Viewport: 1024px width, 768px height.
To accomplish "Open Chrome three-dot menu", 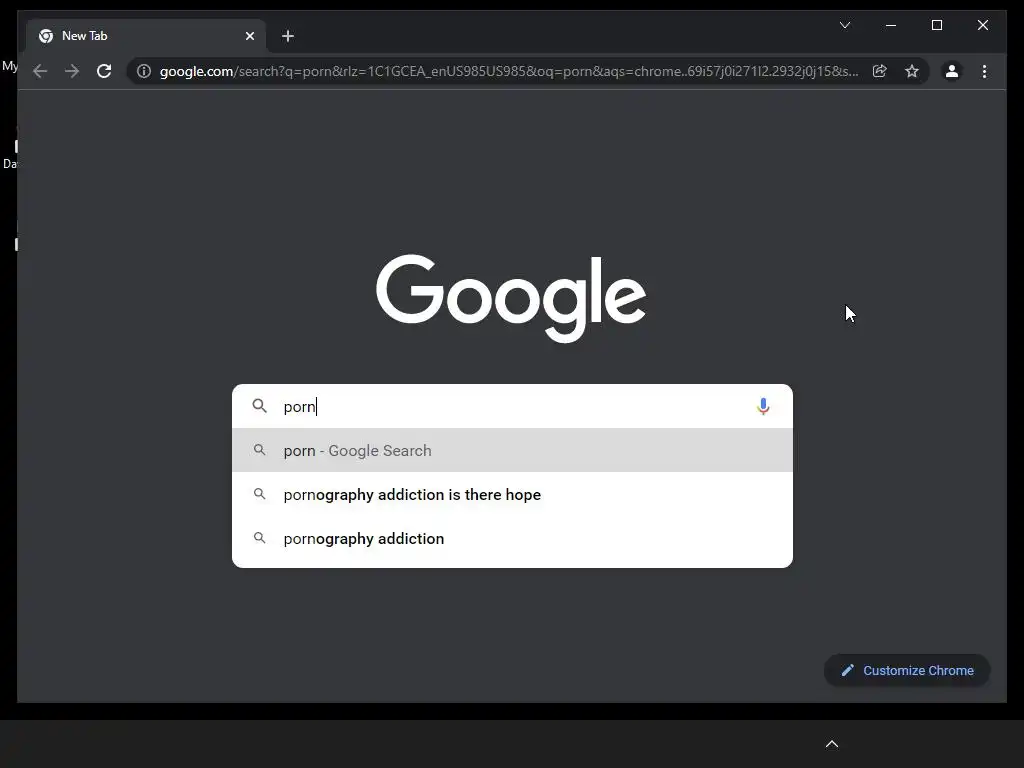I will (984, 71).
